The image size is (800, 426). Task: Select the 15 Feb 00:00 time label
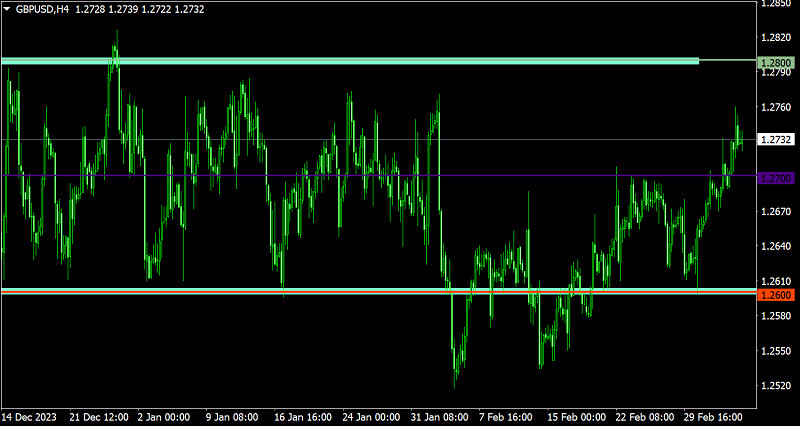tap(577, 417)
